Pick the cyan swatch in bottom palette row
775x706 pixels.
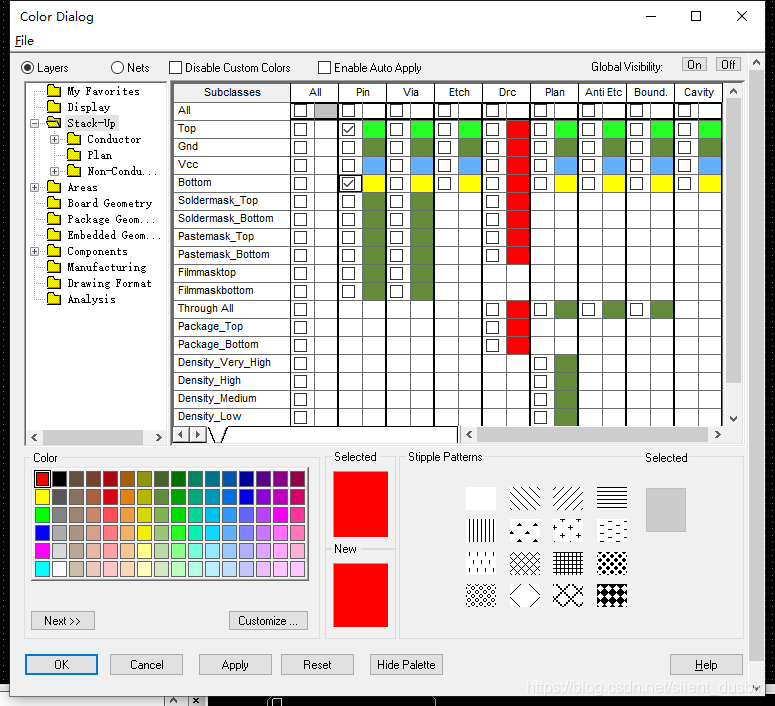coord(43,569)
